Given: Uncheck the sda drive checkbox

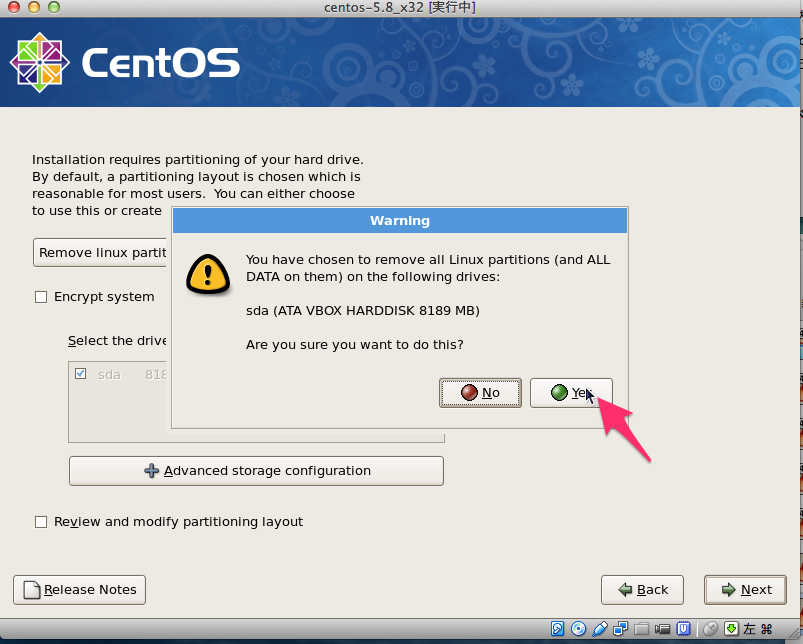Looking at the screenshot, I should click(80, 374).
